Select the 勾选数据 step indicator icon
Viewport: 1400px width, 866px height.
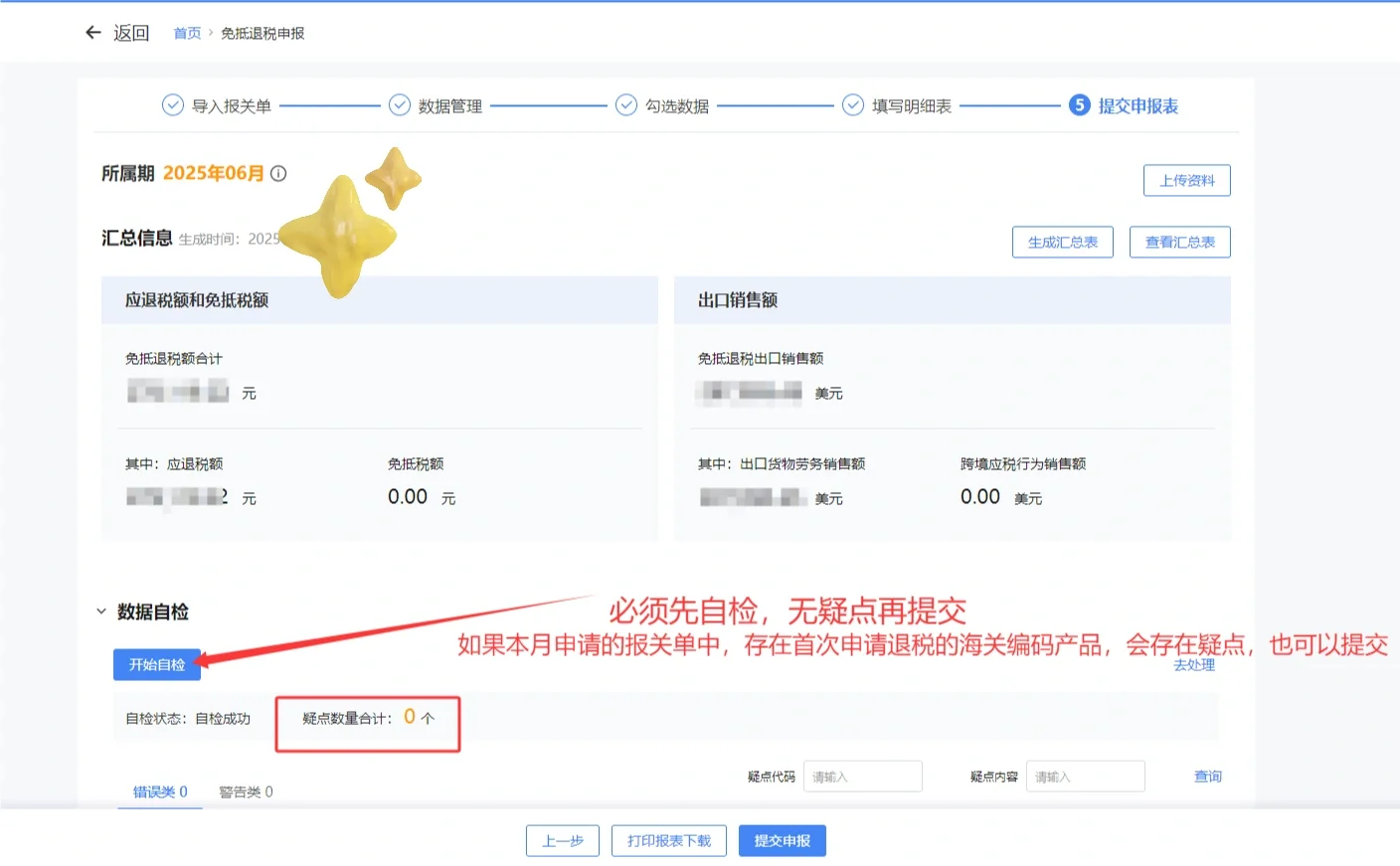(x=625, y=103)
